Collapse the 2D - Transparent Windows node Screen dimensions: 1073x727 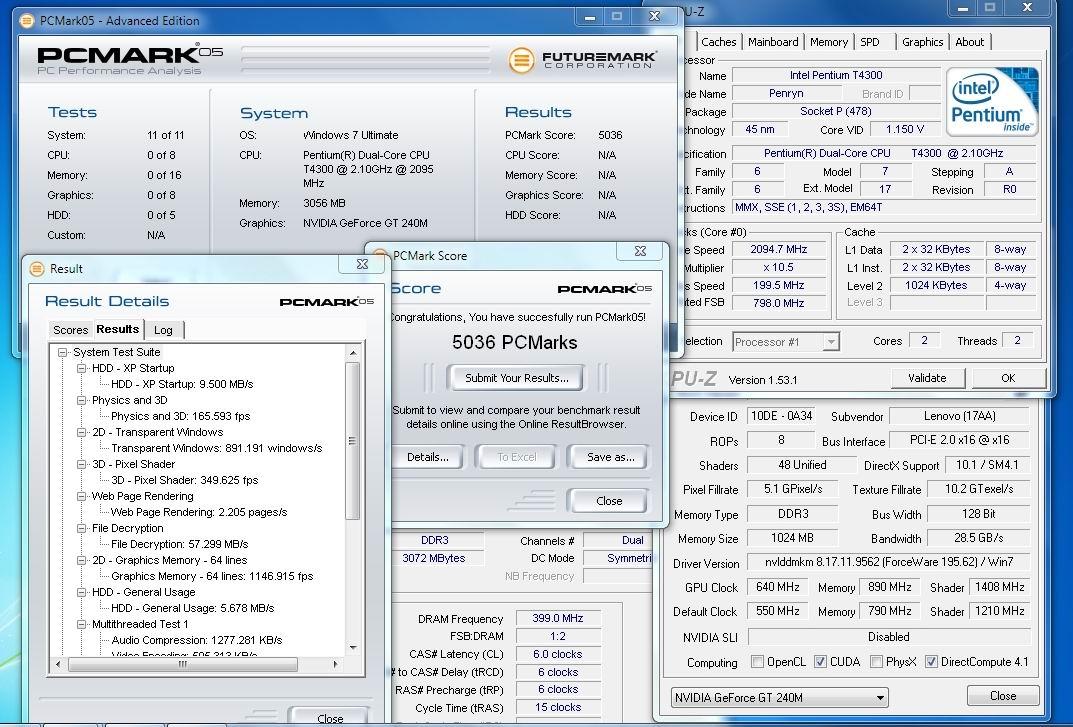(81, 433)
